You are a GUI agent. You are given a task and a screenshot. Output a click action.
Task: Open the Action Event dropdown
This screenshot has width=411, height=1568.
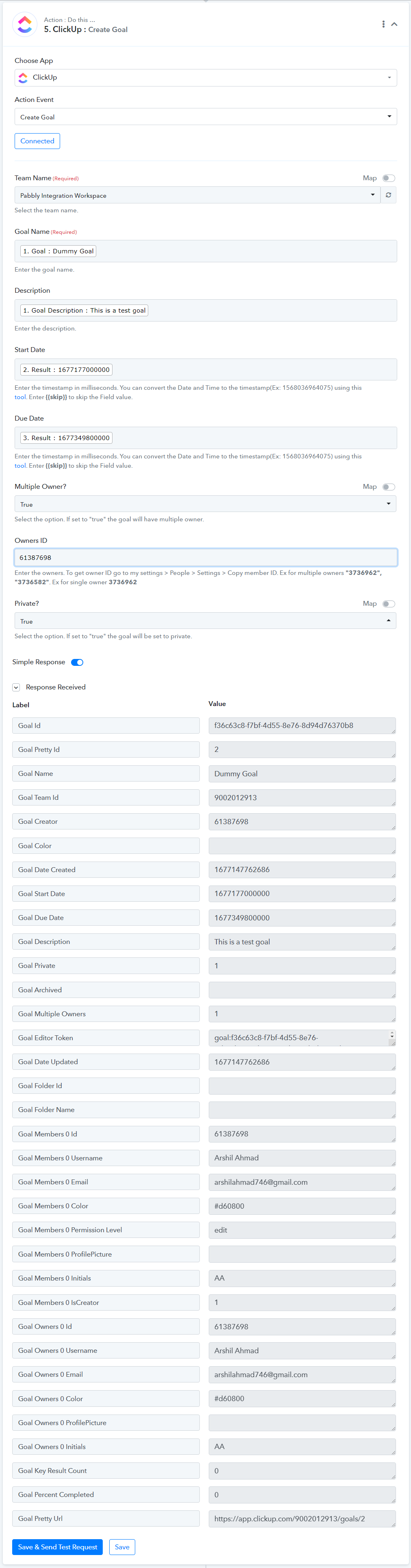pyautogui.click(x=206, y=117)
